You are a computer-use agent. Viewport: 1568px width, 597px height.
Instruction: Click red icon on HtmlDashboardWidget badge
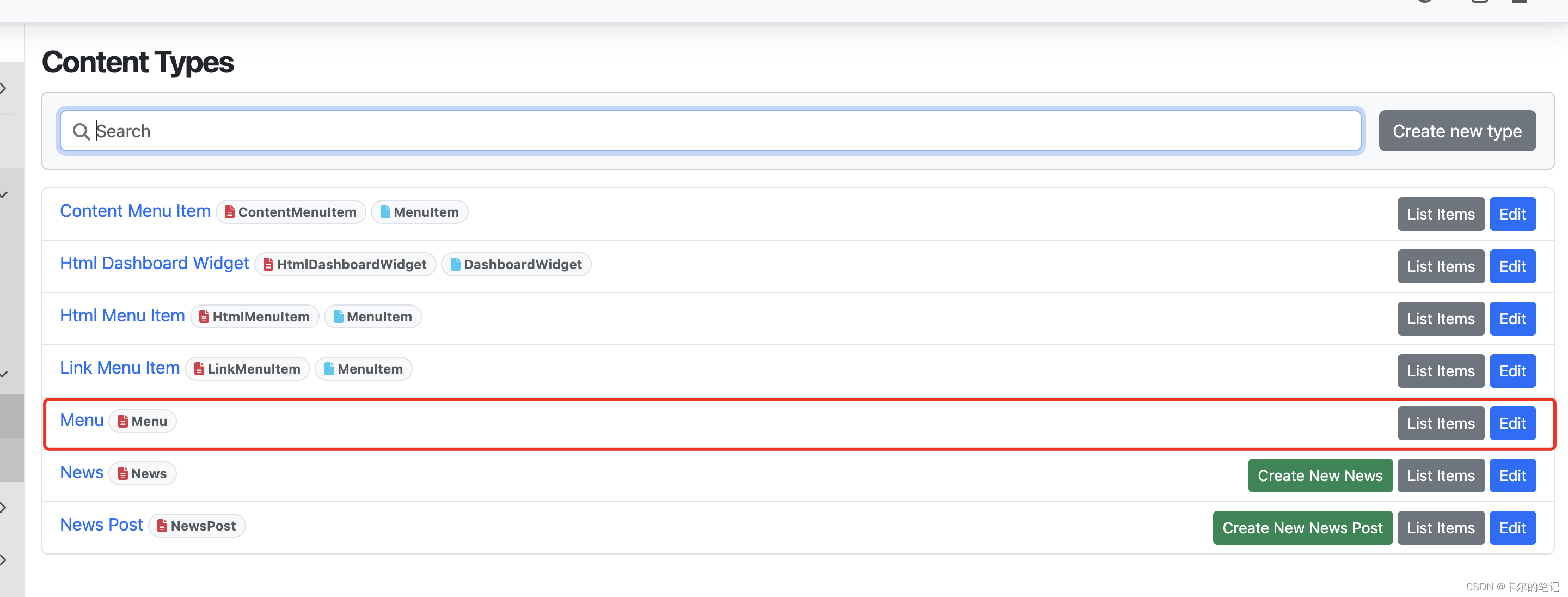click(268, 264)
